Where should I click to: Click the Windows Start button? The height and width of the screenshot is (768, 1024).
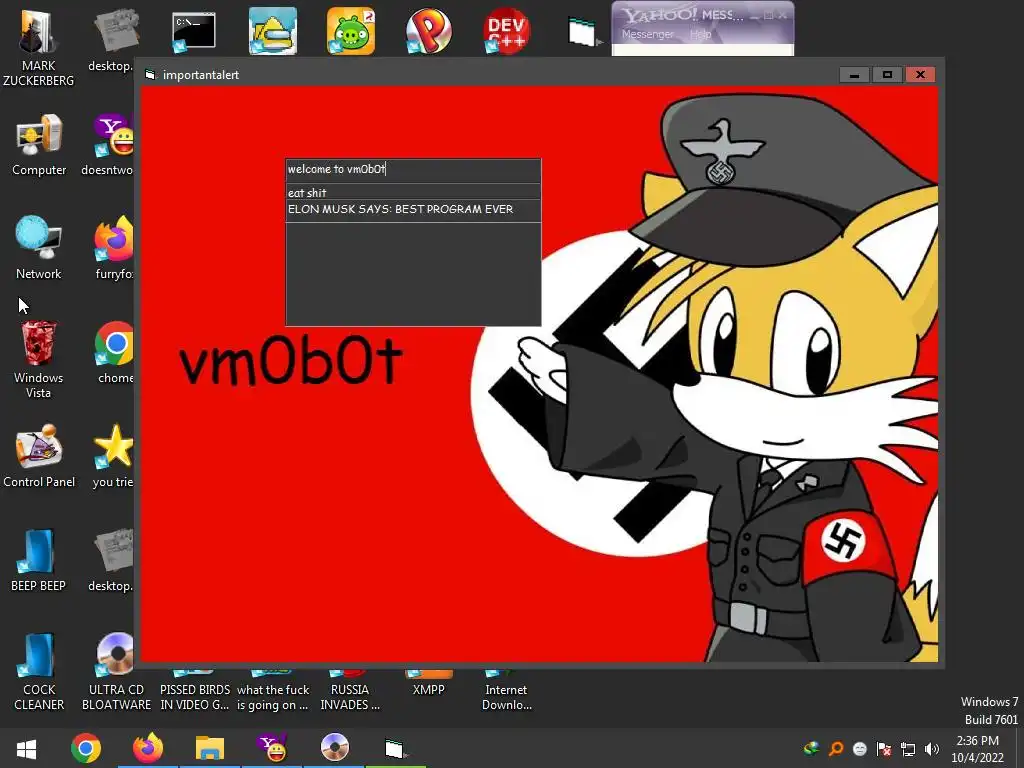tap(26, 748)
